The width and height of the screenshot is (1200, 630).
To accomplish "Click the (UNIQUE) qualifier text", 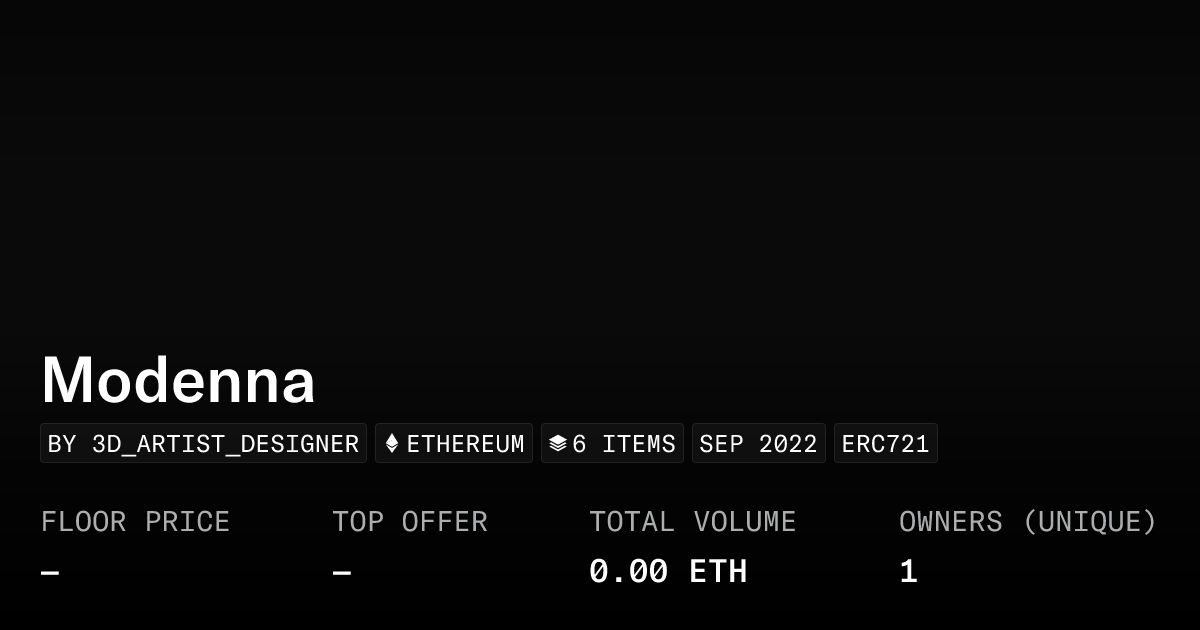I will click(x=1089, y=522).
